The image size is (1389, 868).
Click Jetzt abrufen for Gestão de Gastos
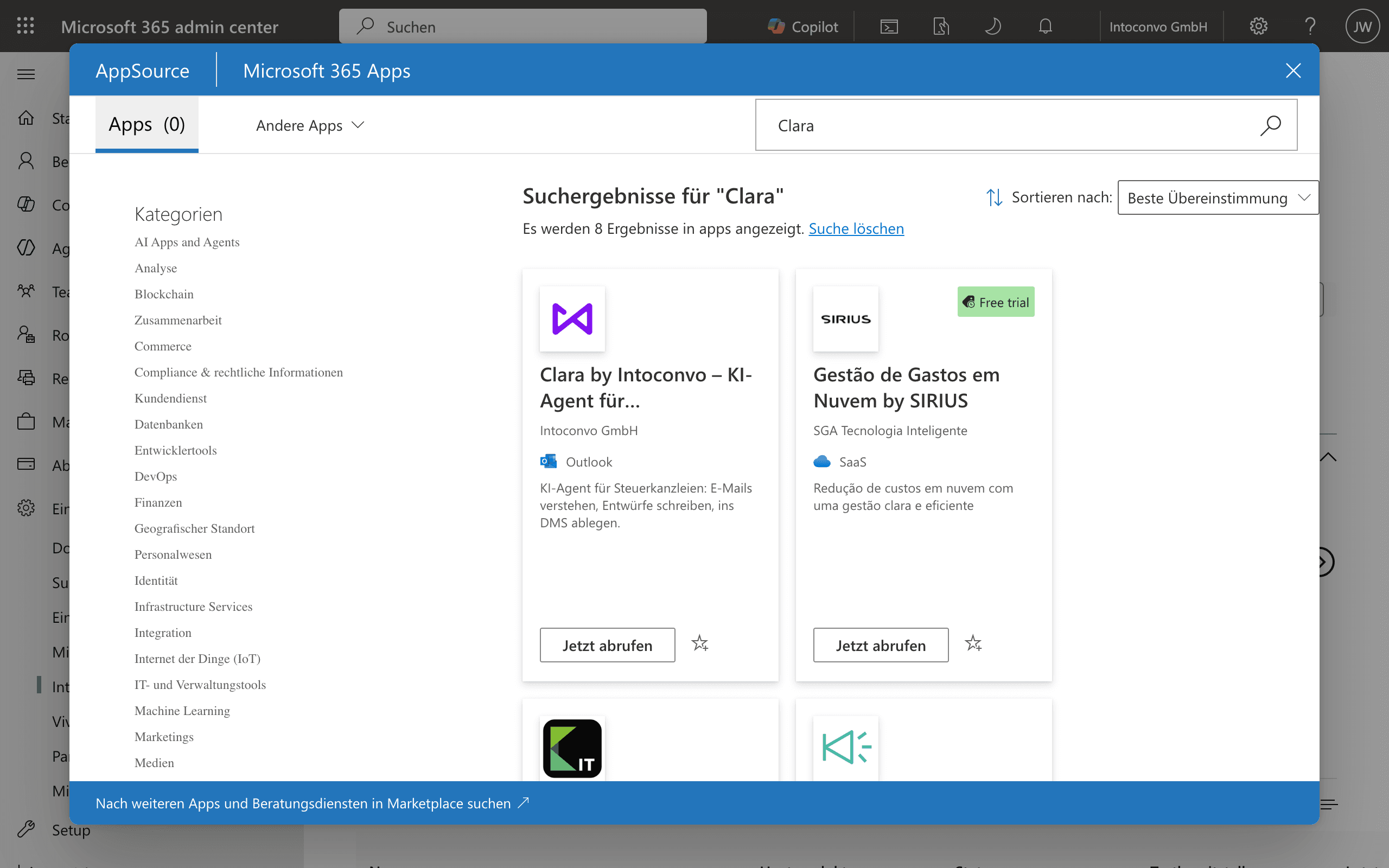click(881, 645)
